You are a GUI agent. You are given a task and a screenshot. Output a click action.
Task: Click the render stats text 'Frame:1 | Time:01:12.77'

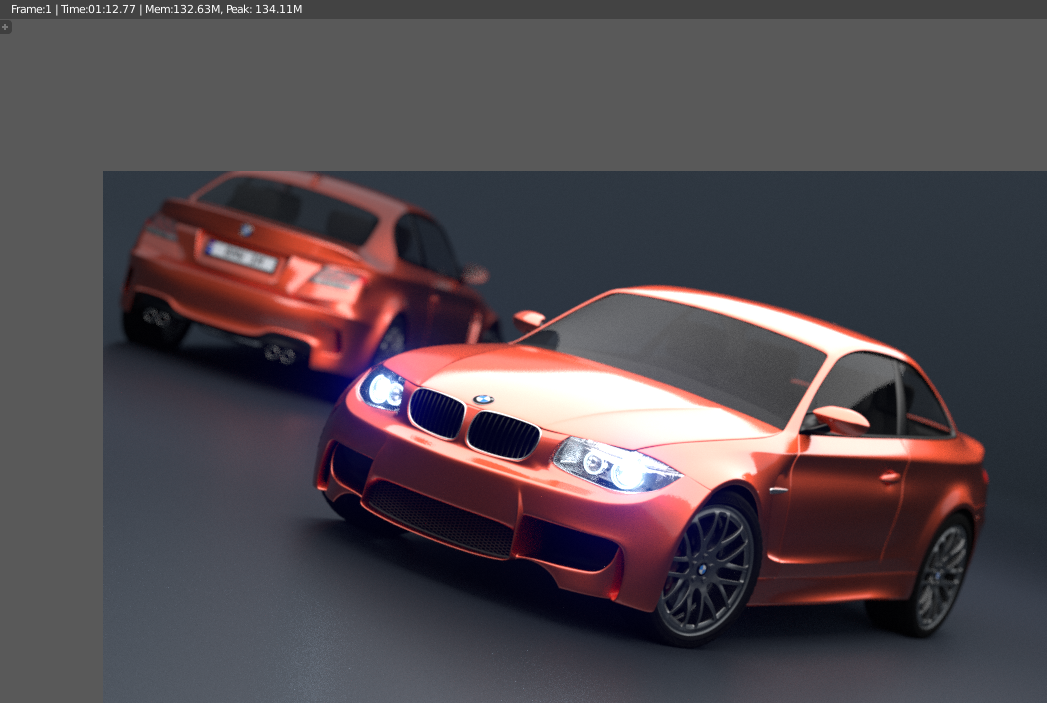pos(73,9)
